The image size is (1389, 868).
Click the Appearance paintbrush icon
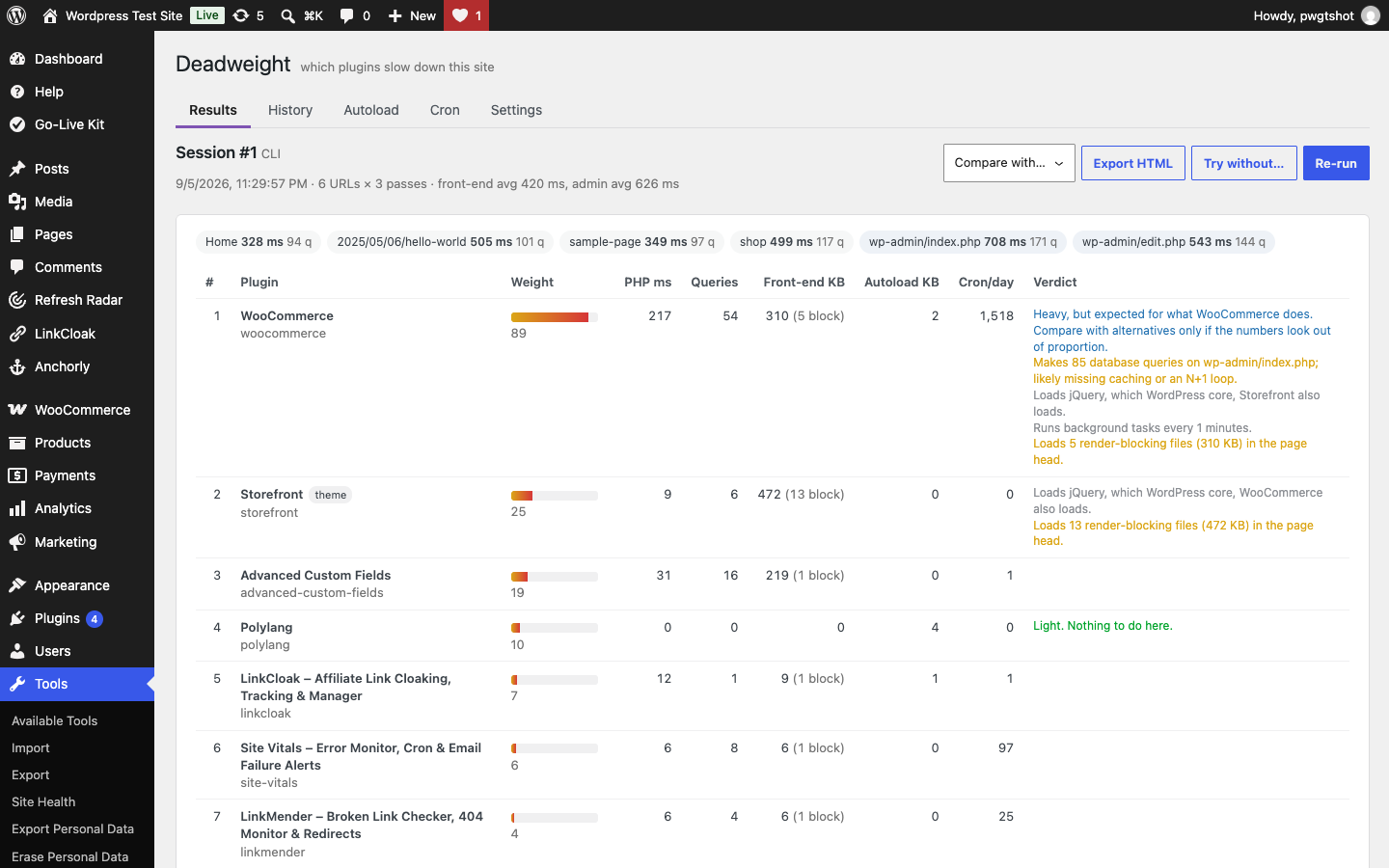[17, 585]
